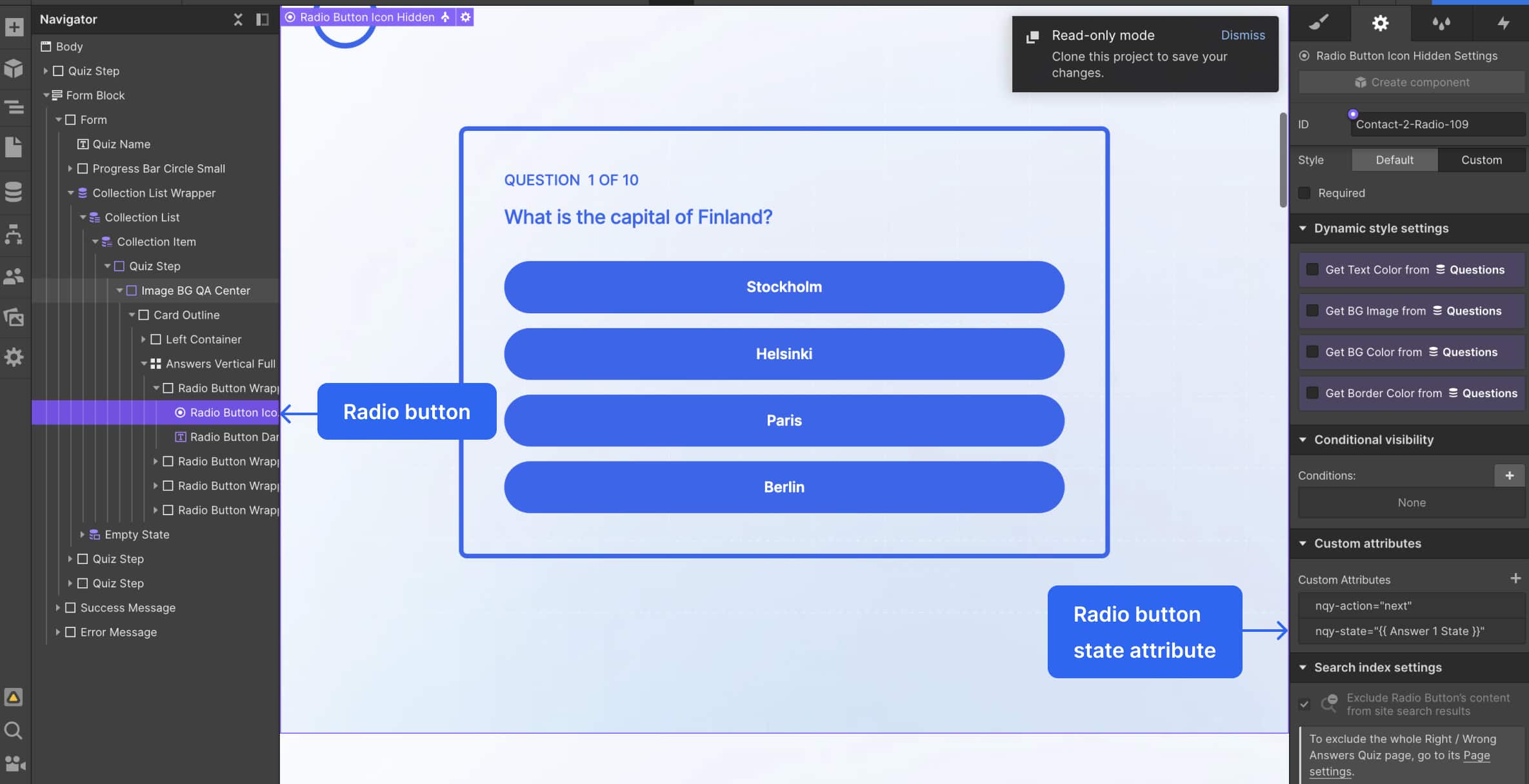Screen dimensions: 1529x784
Task: Select Collection Item in the Navigator
Action: coord(156,242)
